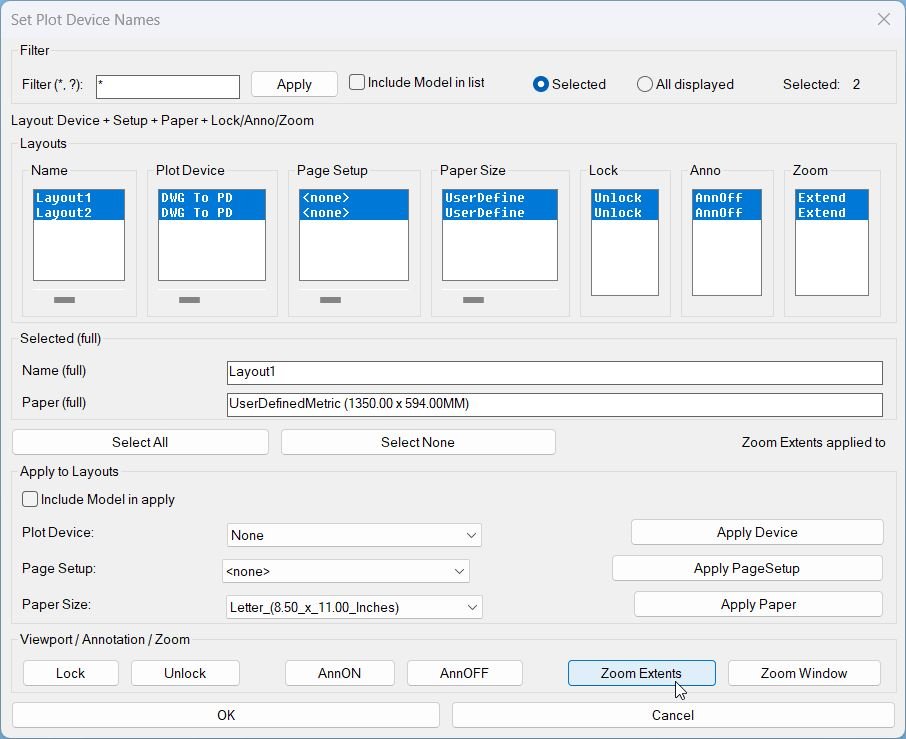Click the Zoom Window button
Screen dimensions: 906x739
803,673
